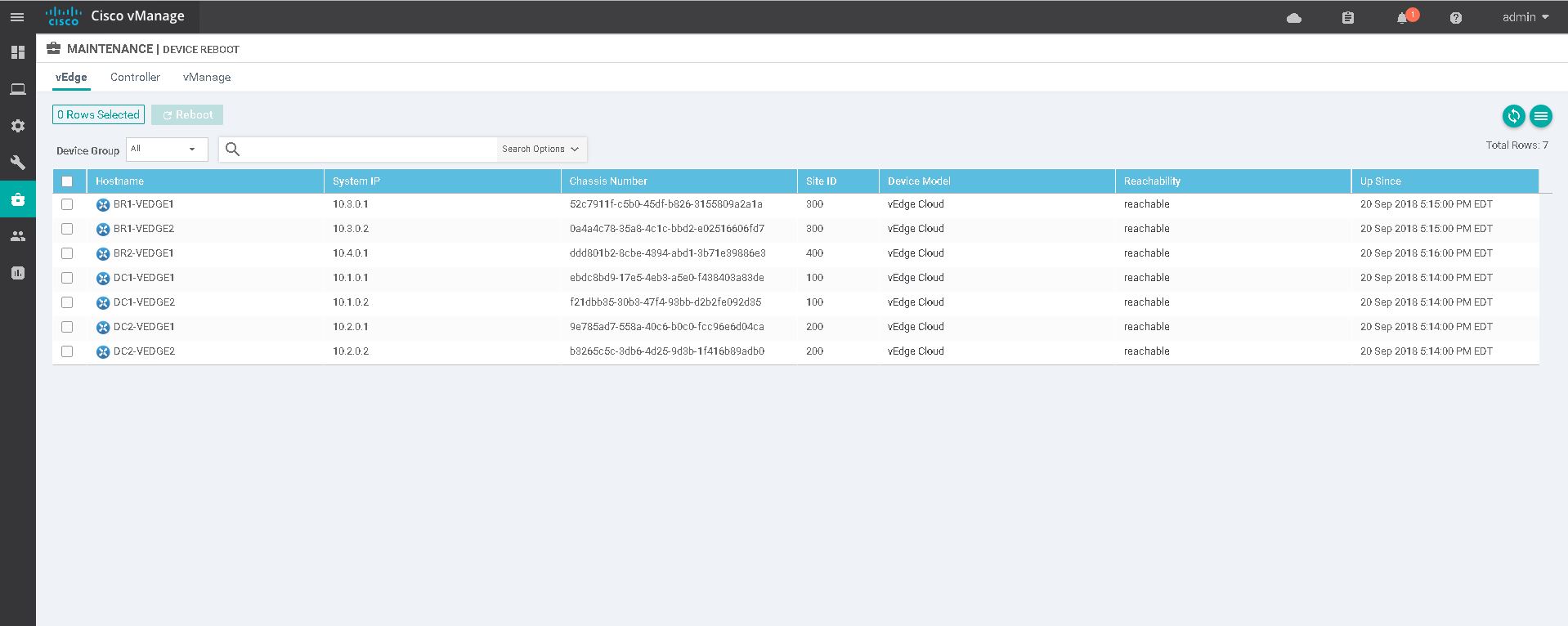Click the router icon for DC2-VEDGE2

(103, 352)
